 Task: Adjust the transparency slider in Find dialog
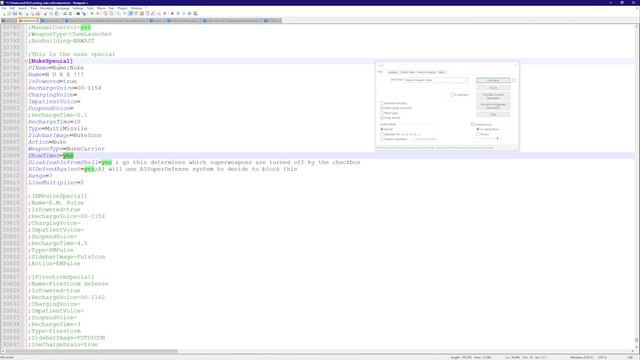[x=498, y=138]
